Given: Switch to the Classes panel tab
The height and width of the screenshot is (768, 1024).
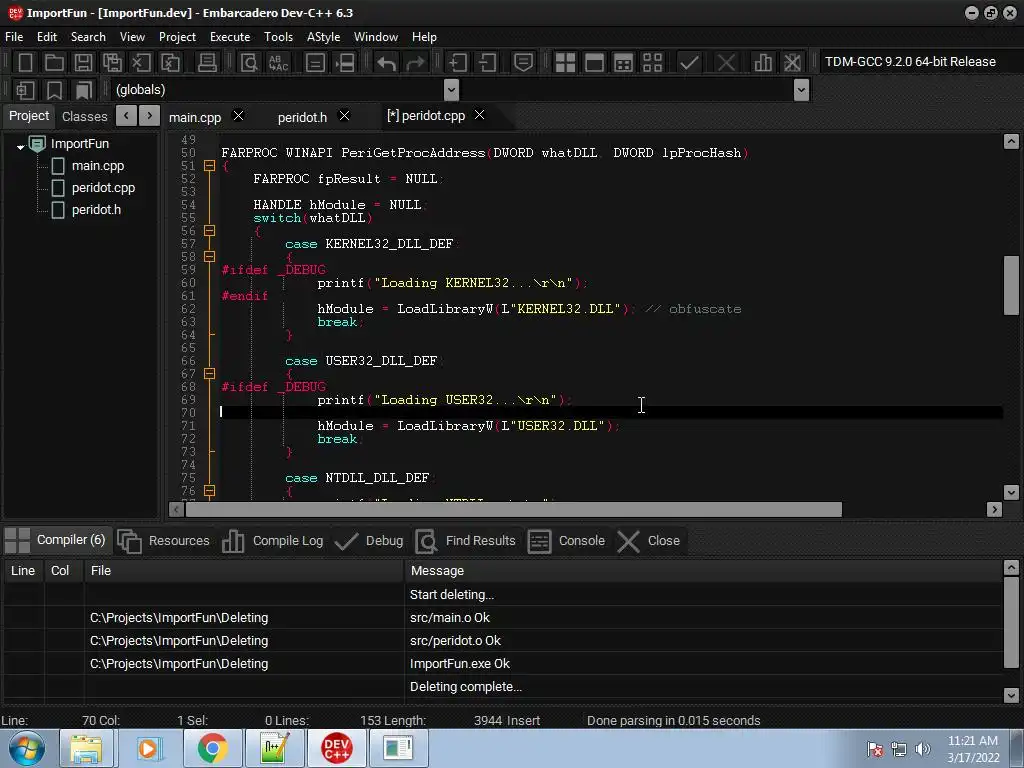Looking at the screenshot, I should click(84, 117).
